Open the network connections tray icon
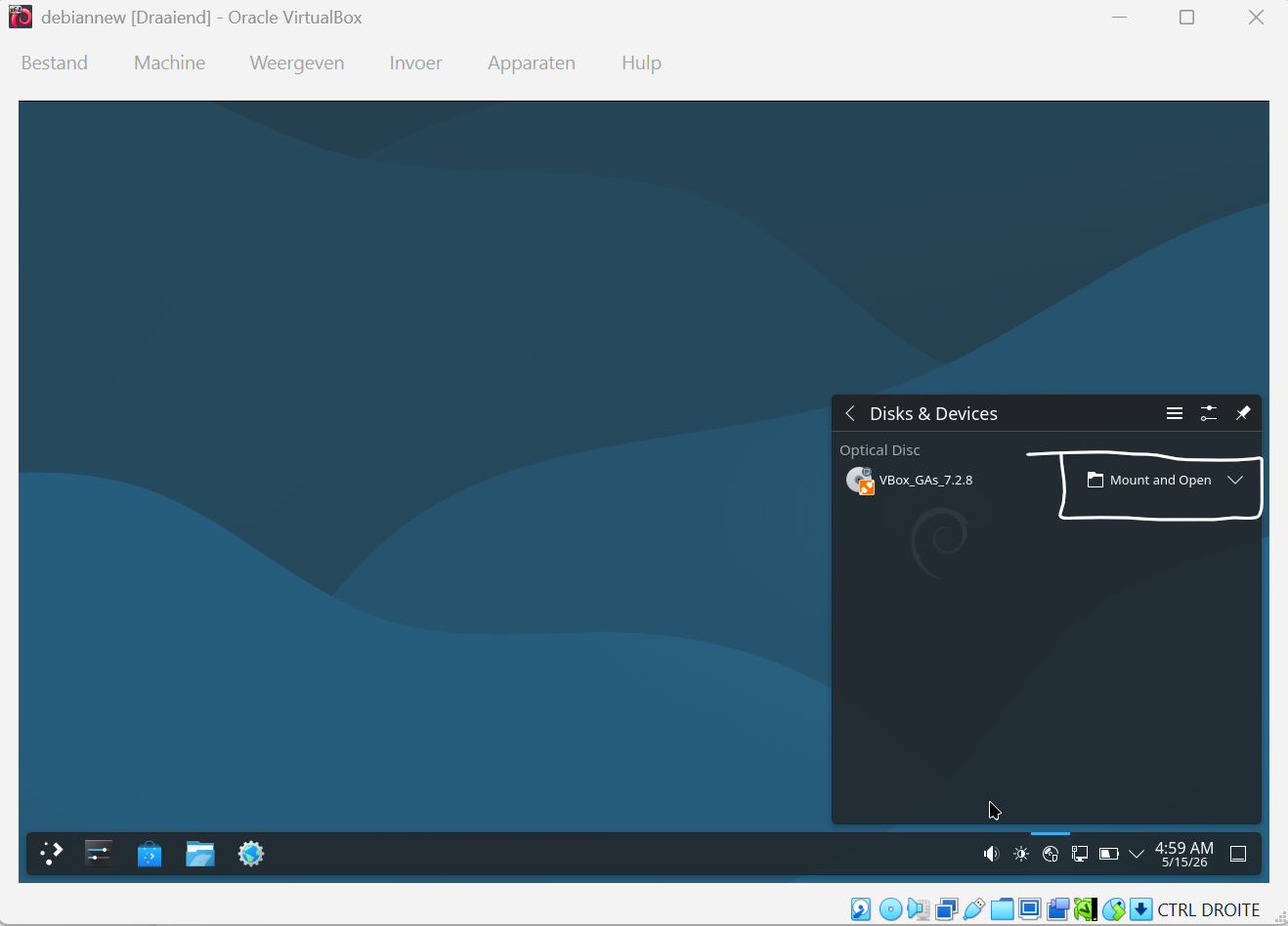This screenshot has width=1288, height=926. pyautogui.click(x=1080, y=854)
